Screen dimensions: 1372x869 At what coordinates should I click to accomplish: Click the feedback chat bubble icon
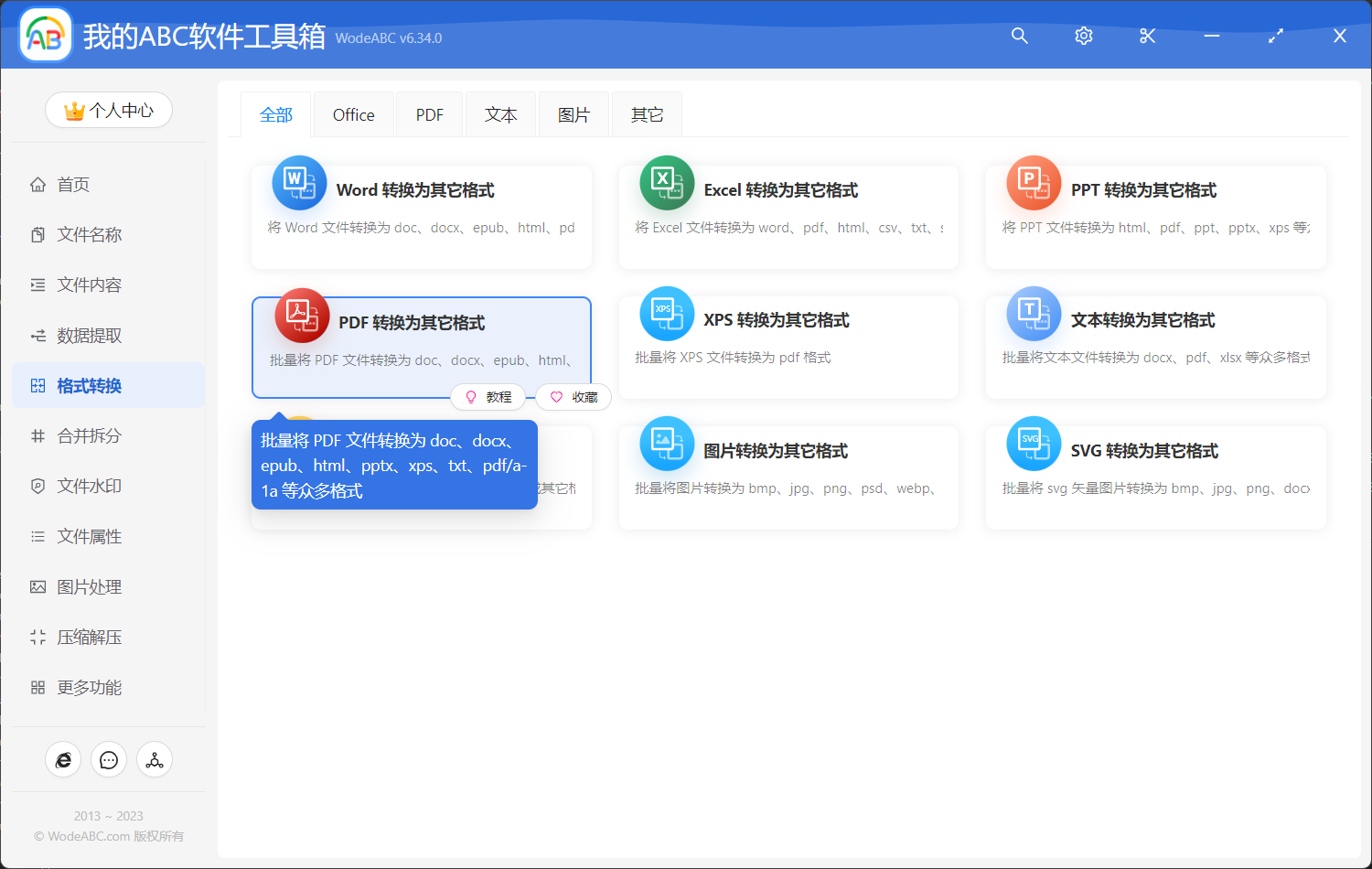tap(109, 759)
